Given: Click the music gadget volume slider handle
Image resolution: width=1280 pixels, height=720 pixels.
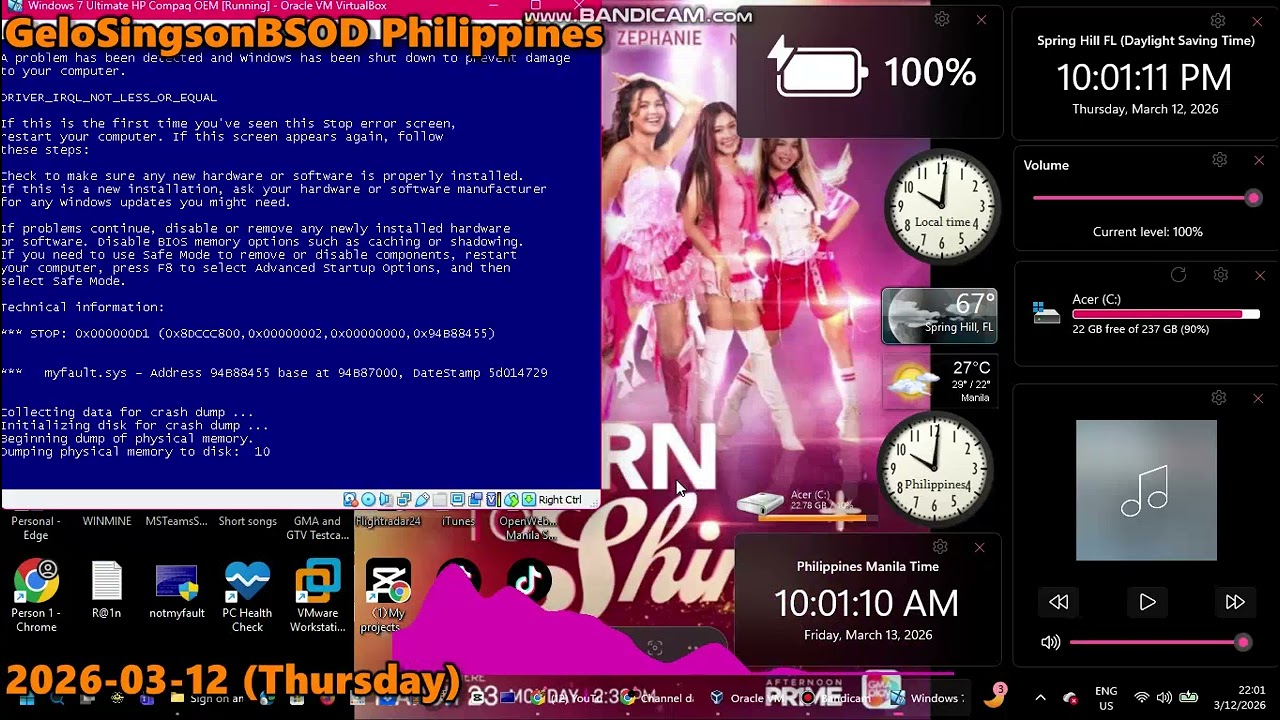Looking at the screenshot, I should coord(1243,643).
